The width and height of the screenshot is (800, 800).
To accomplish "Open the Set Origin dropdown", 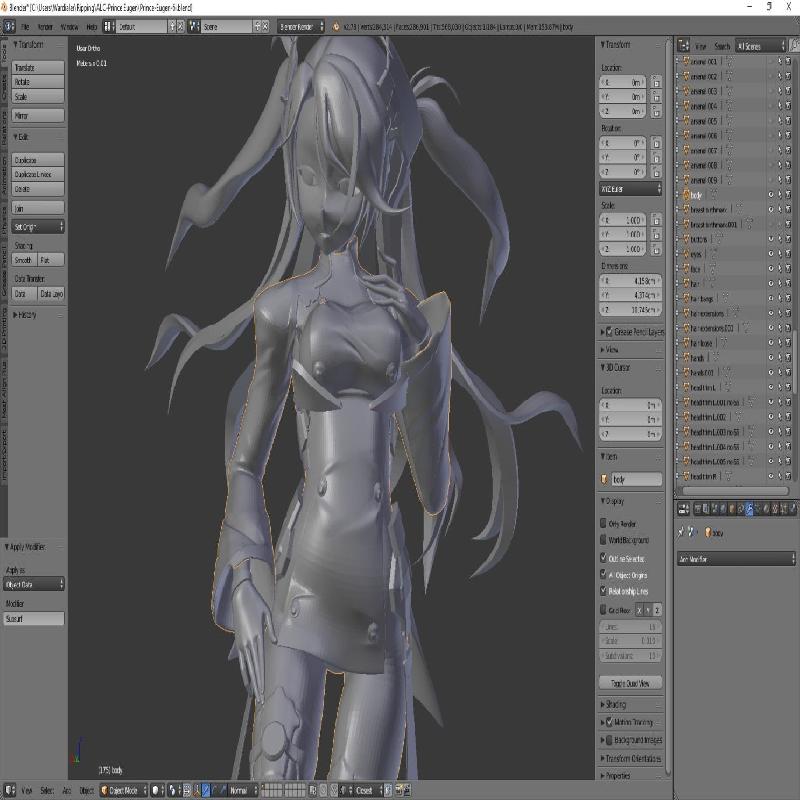I will click(x=38, y=227).
